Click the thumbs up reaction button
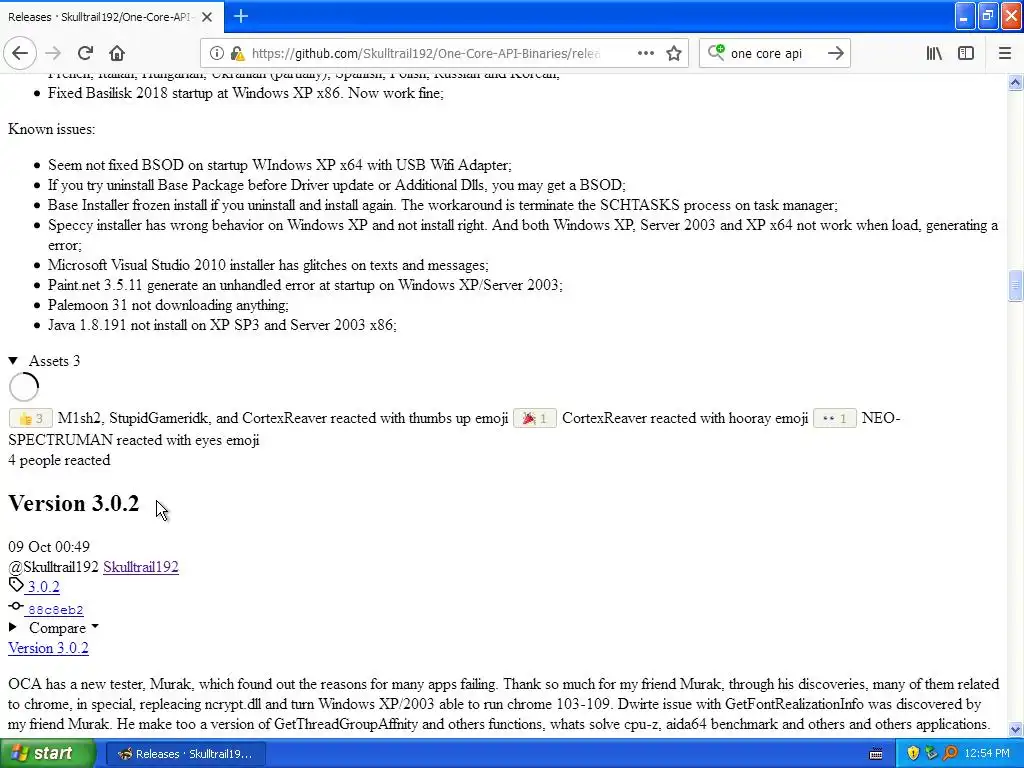The width and height of the screenshot is (1024, 768). coord(30,419)
